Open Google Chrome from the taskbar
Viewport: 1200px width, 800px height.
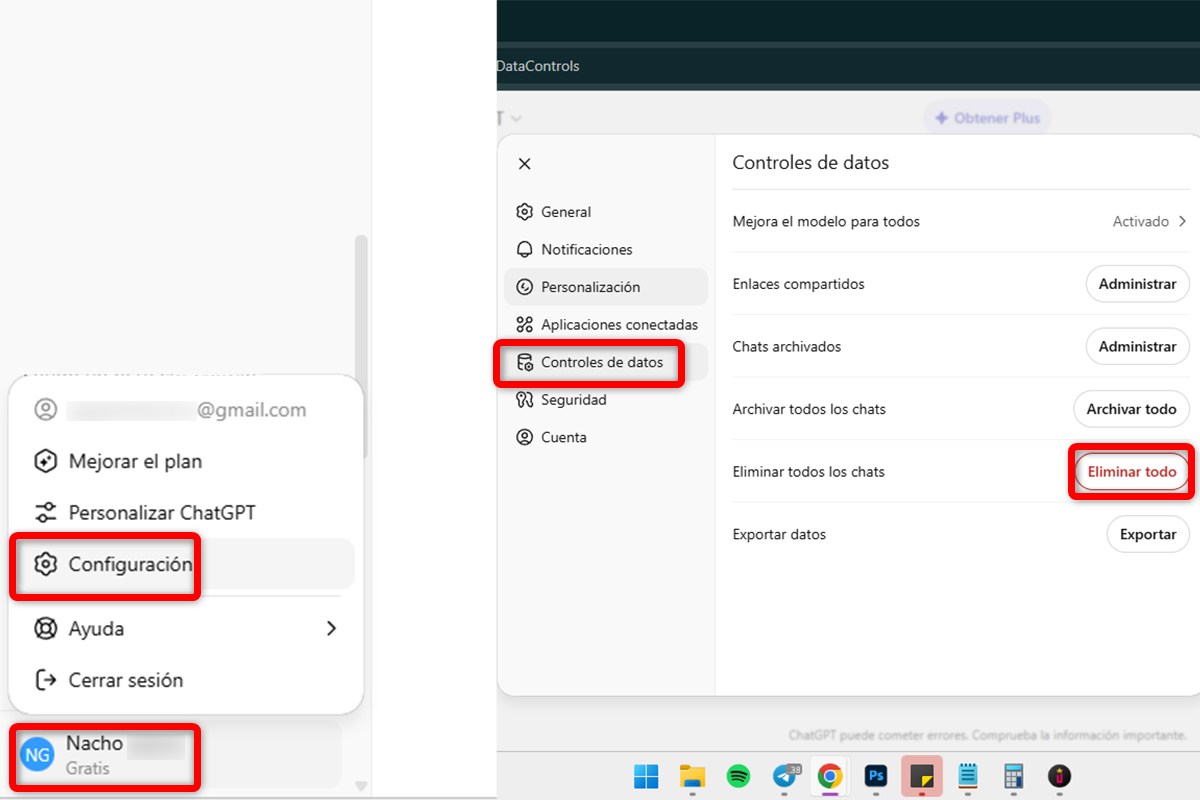(x=829, y=776)
